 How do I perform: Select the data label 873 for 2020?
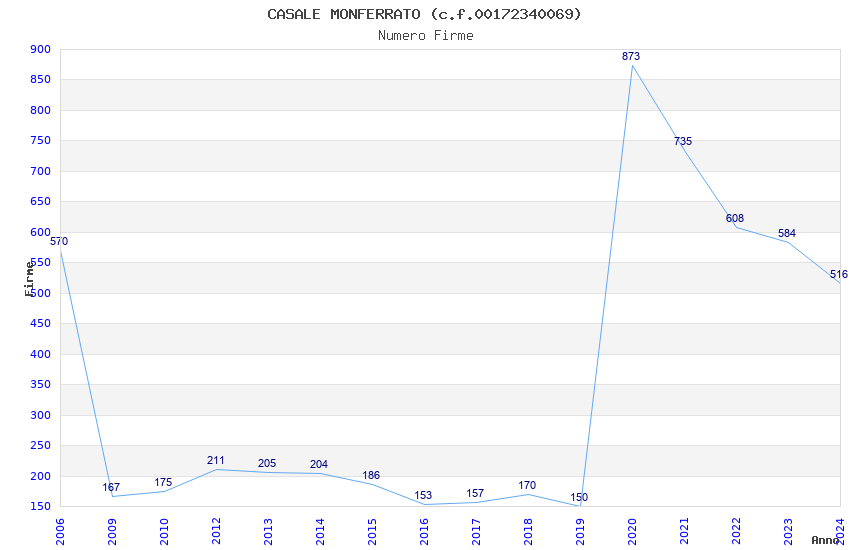(x=631, y=56)
